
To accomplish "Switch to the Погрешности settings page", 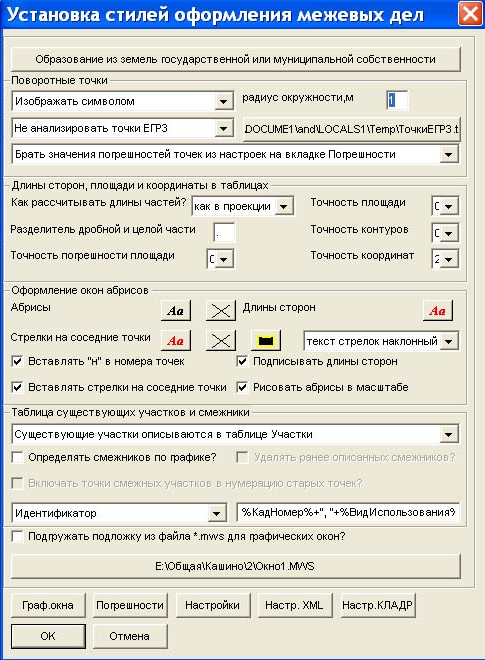I will coord(130,605).
